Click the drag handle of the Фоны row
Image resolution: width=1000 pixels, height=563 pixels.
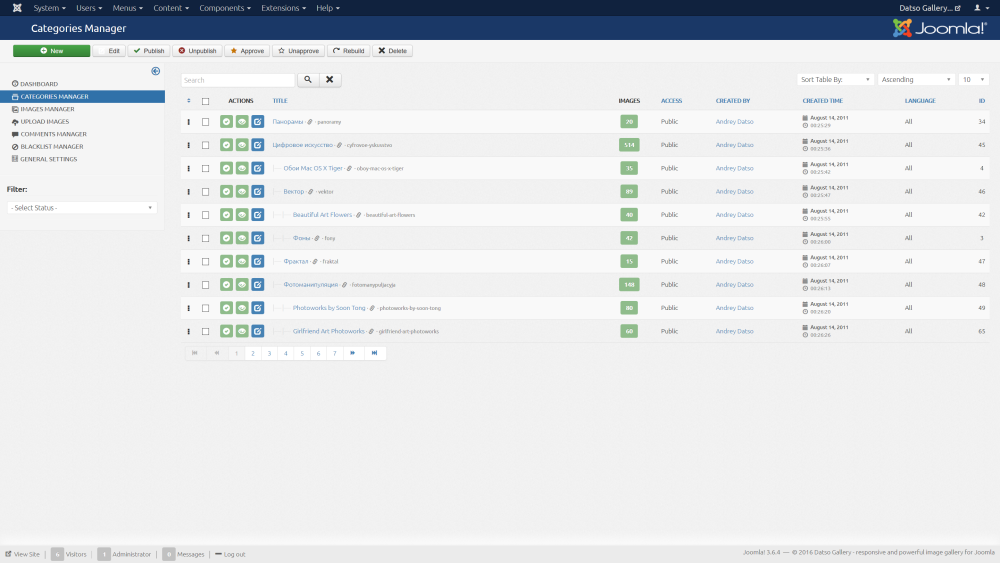188,238
